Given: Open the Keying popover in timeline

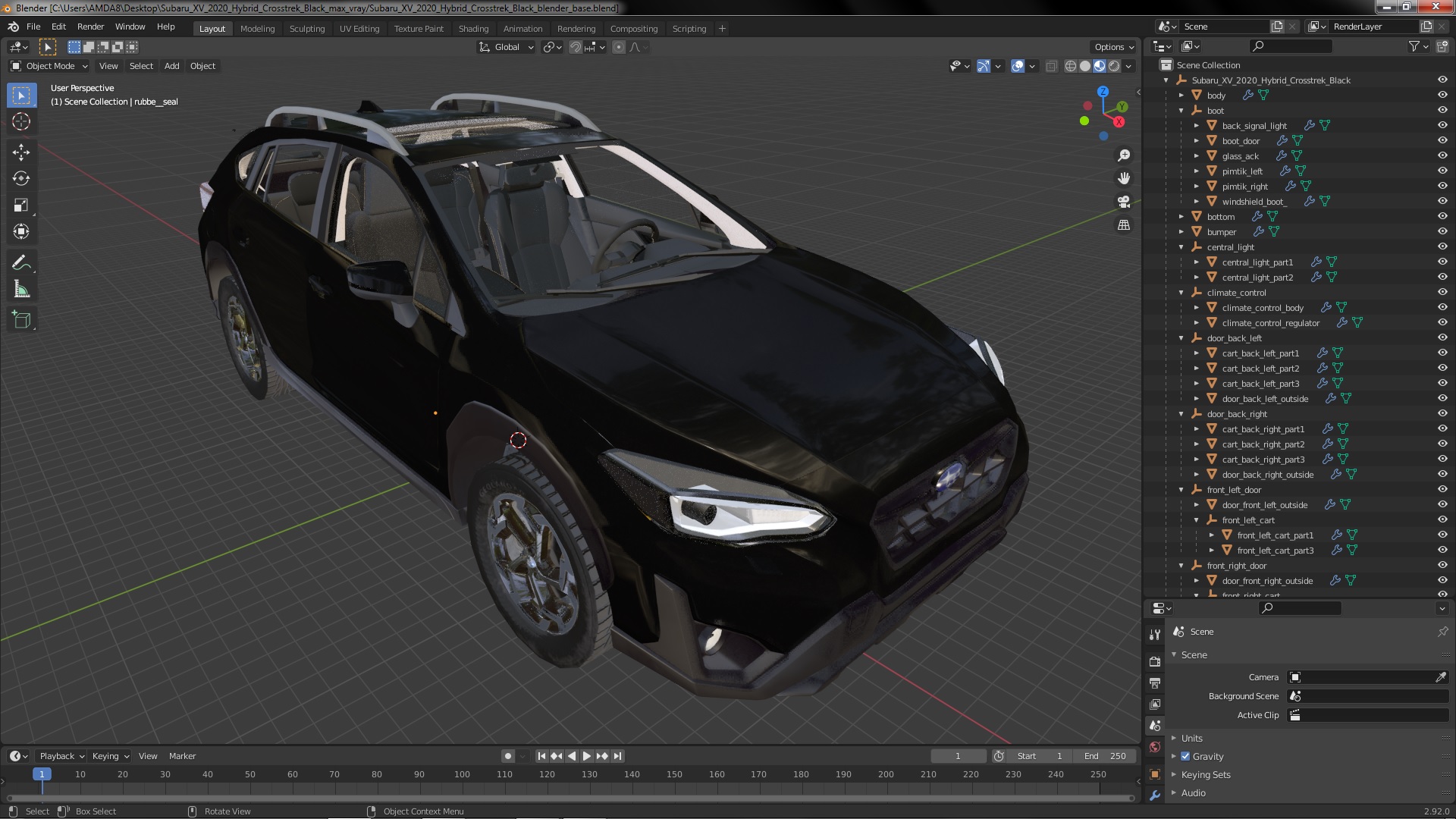Looking at the screenshot, I should pyautogui.click(x=110, y=756).
